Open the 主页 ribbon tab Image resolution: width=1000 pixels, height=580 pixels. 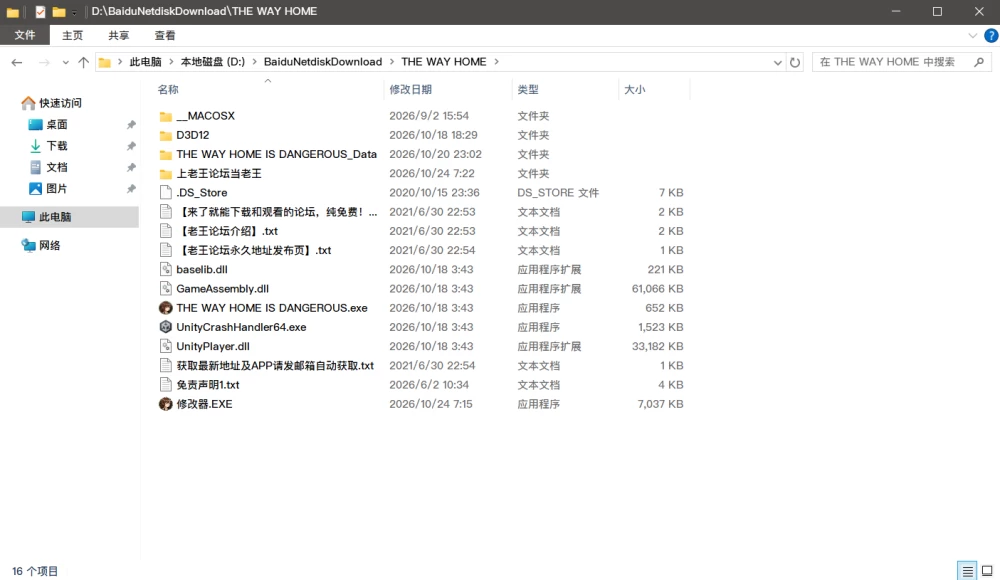[x=72, y=36]
